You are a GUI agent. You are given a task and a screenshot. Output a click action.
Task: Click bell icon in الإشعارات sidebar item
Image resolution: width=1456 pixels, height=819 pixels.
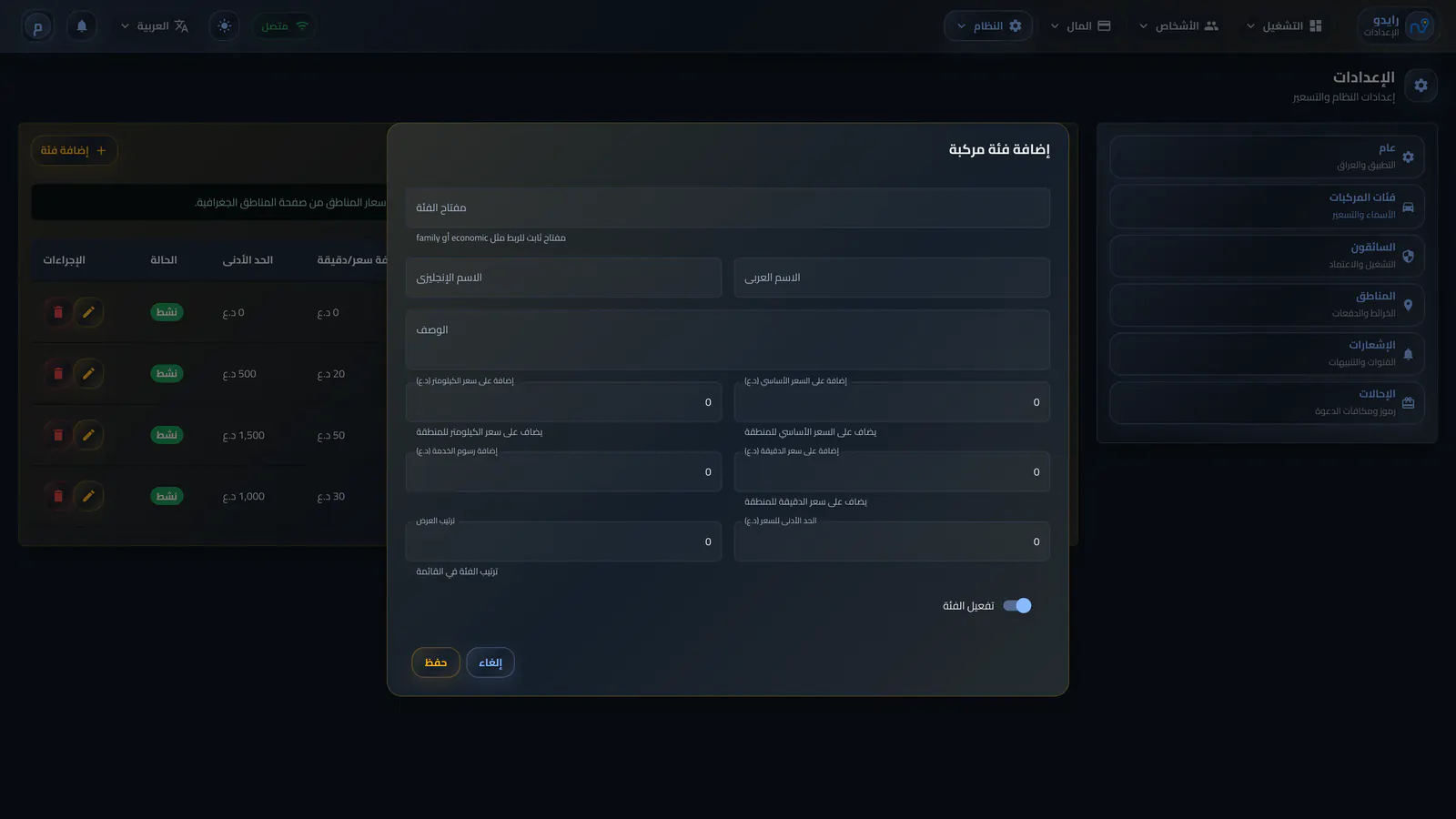click(x=1408, y=354)
